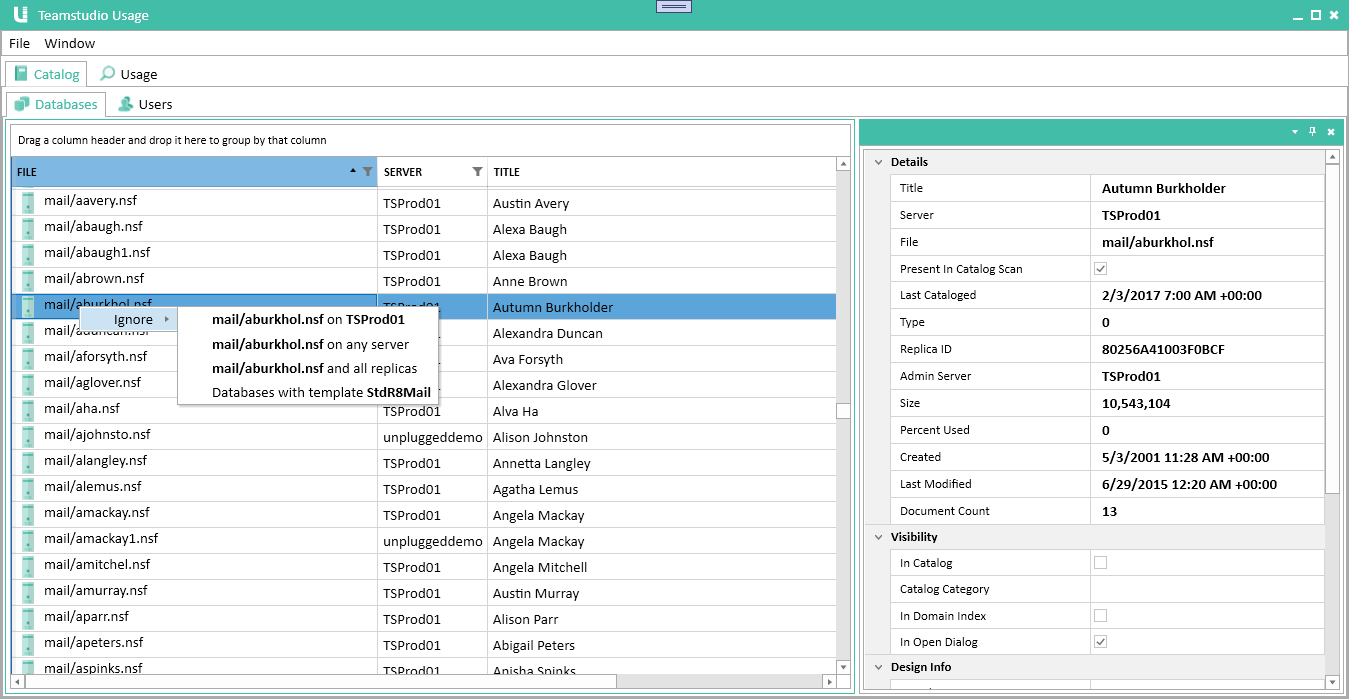Expand the Design Info section
This screenshot has width=1349, height=699.
tap(878, 666)
